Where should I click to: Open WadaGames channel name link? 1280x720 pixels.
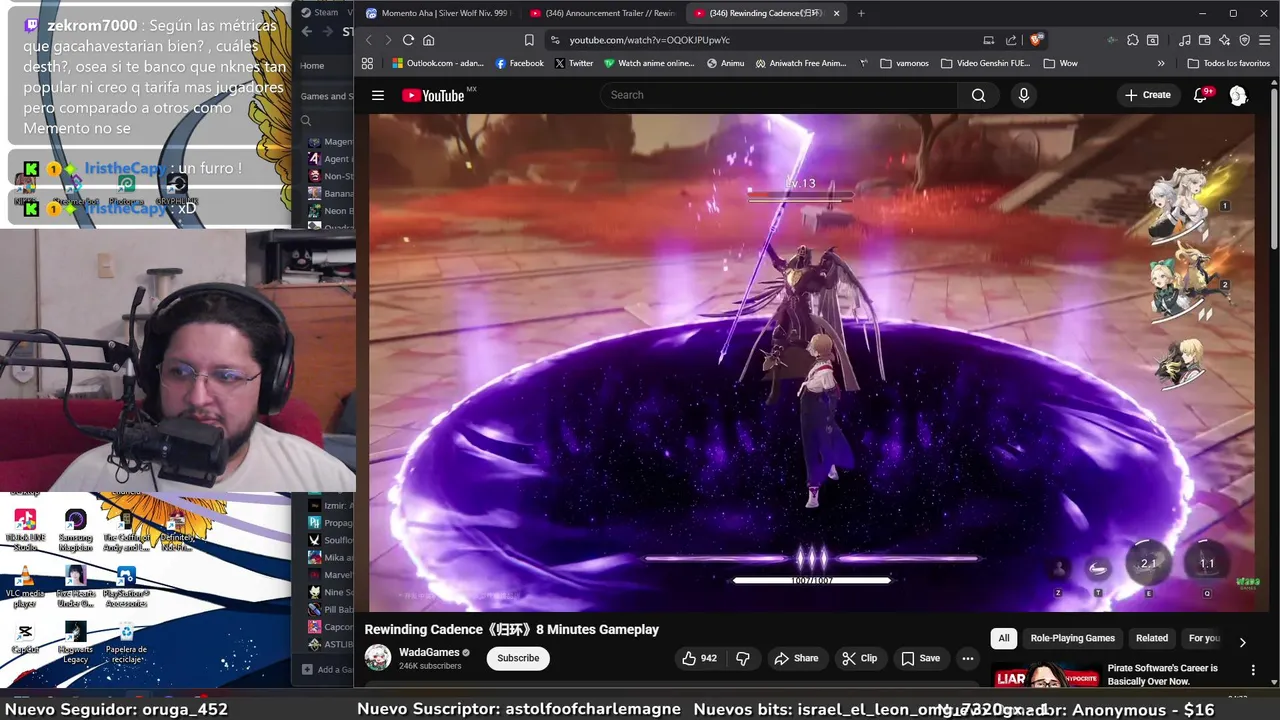(429, 652)
